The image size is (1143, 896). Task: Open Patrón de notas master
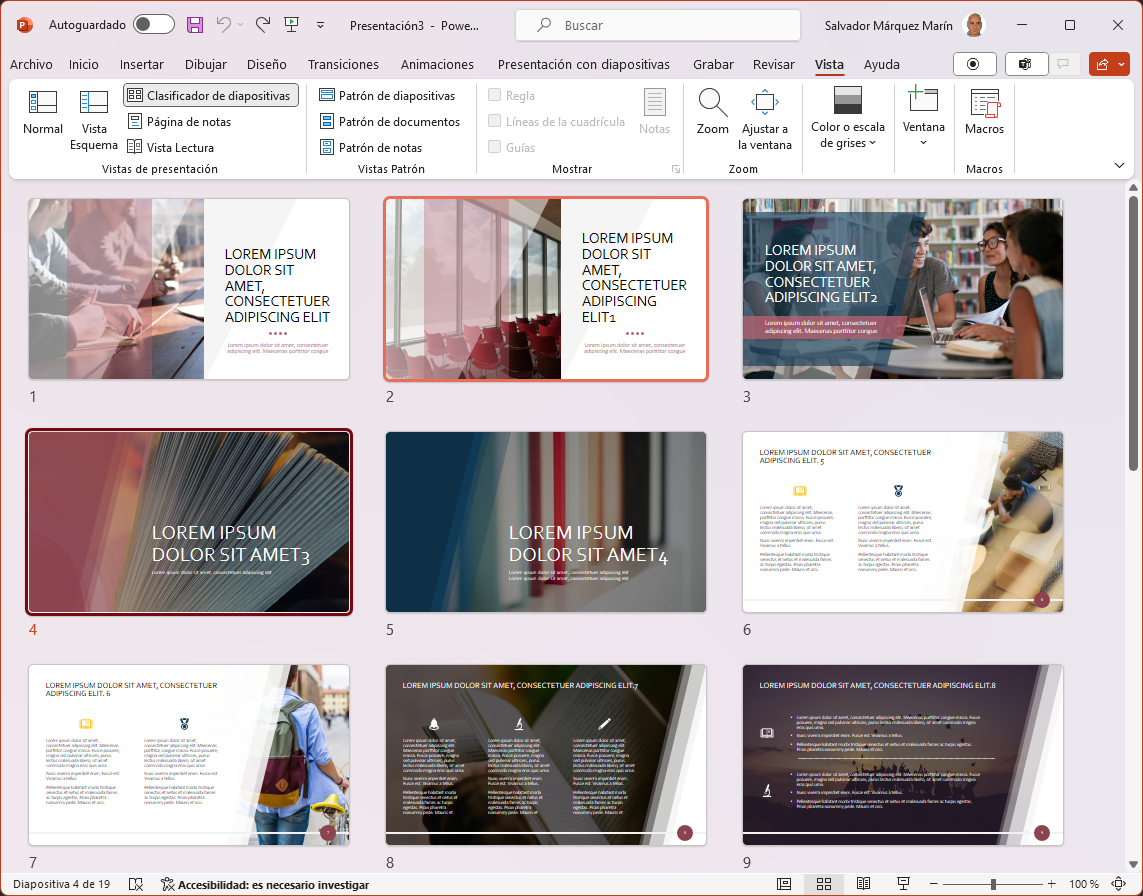(x=371, y=147)
